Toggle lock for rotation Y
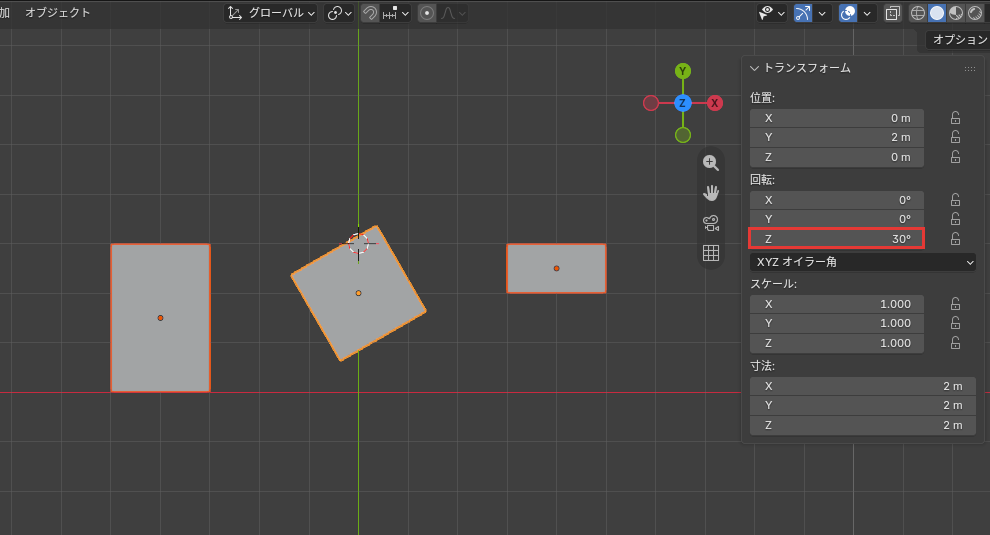The height and width of the screenshot is (535, 990). coord(955,219)
